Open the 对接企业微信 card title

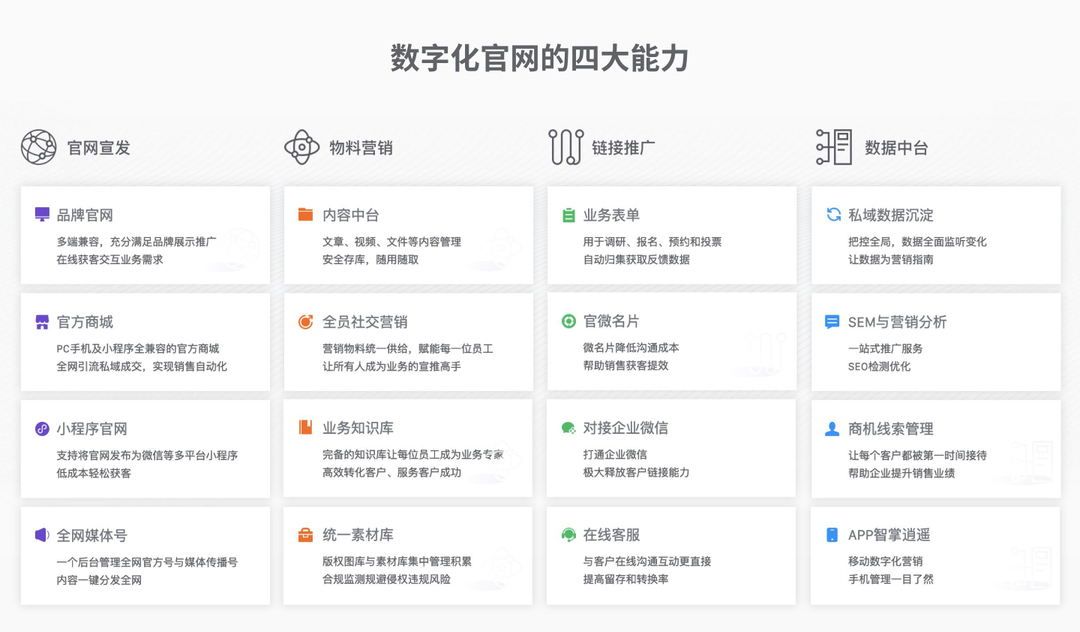[x=625, y=428]
